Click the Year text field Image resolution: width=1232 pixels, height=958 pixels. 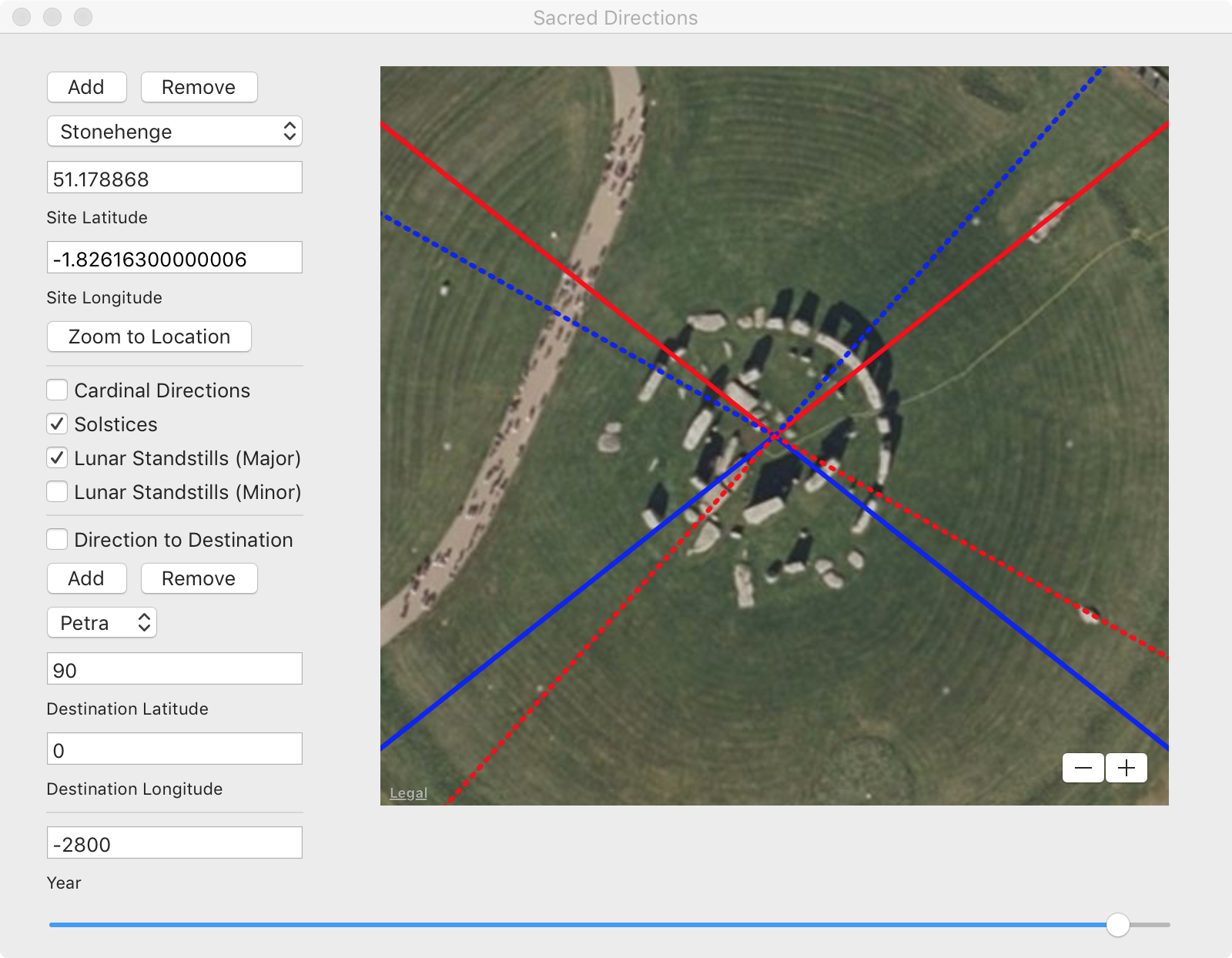(175, 843)
